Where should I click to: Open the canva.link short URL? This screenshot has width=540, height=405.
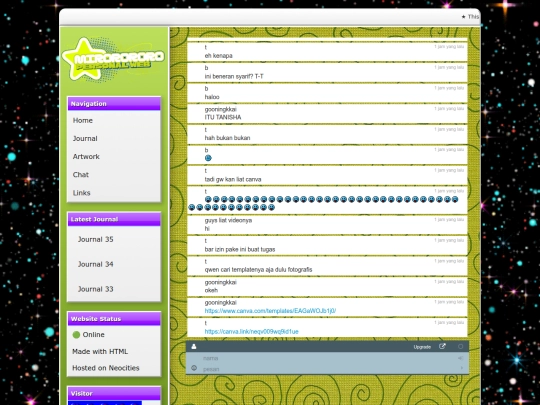click(251, 332)
